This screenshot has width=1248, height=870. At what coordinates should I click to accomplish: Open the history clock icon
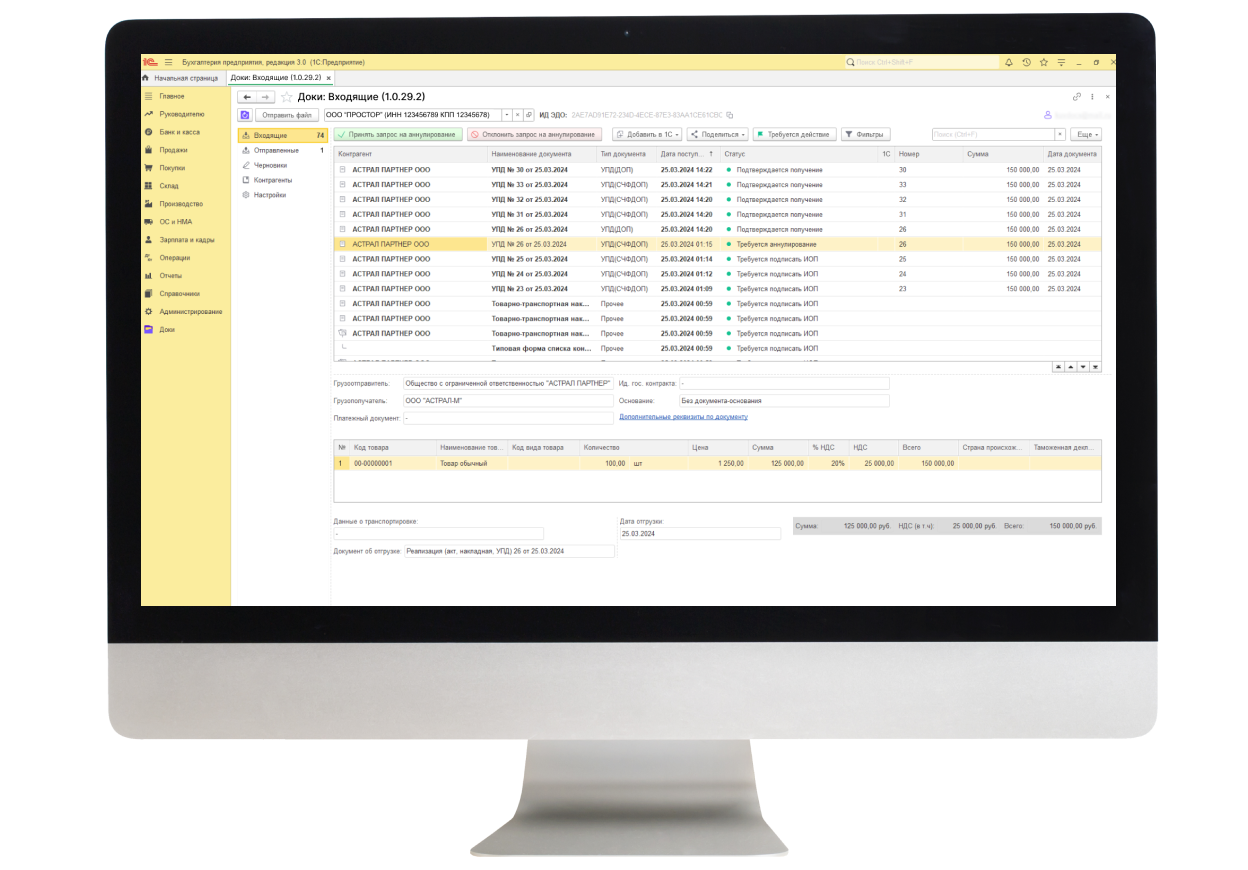point(1026,62)
